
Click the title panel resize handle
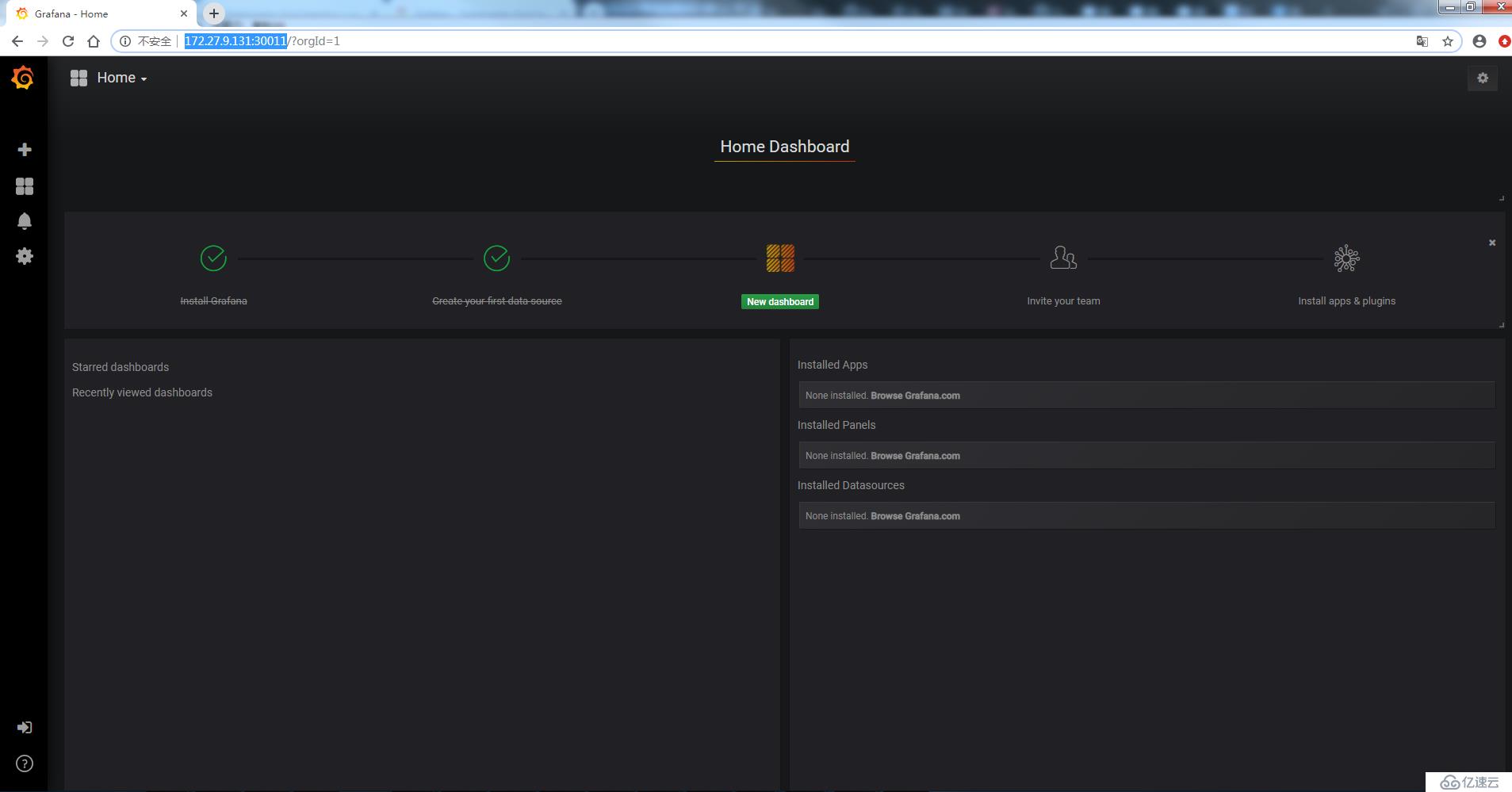pyautogui.click(x=1501, y=198)
